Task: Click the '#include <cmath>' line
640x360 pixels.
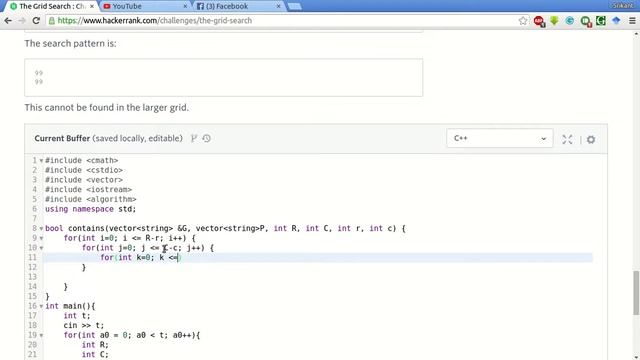Action: 82,160
